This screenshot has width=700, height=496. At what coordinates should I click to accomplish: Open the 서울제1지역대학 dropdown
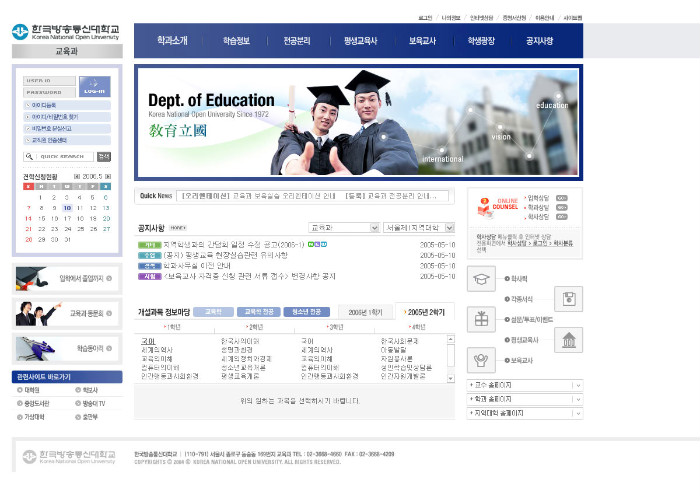tap(419, 228)
